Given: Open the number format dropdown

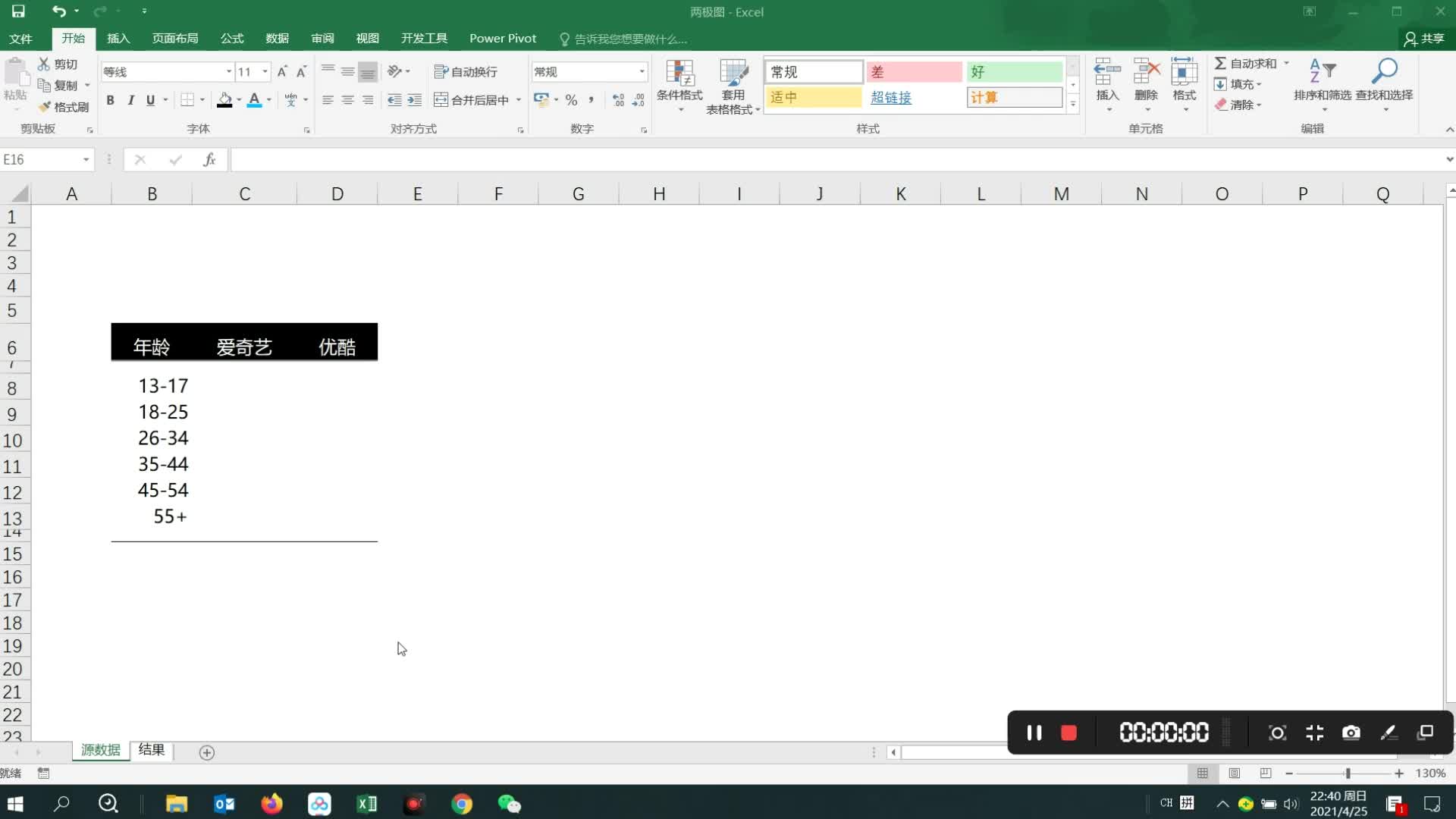Looking at the screenshot, I should 642,71.
